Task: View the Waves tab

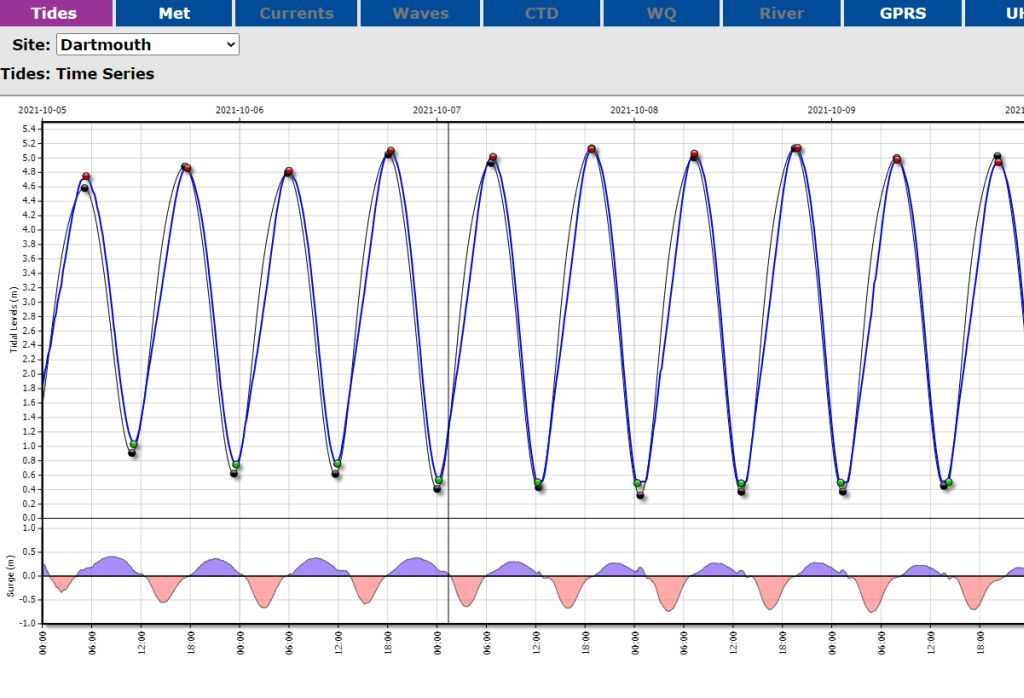Action: coord(418,13)
